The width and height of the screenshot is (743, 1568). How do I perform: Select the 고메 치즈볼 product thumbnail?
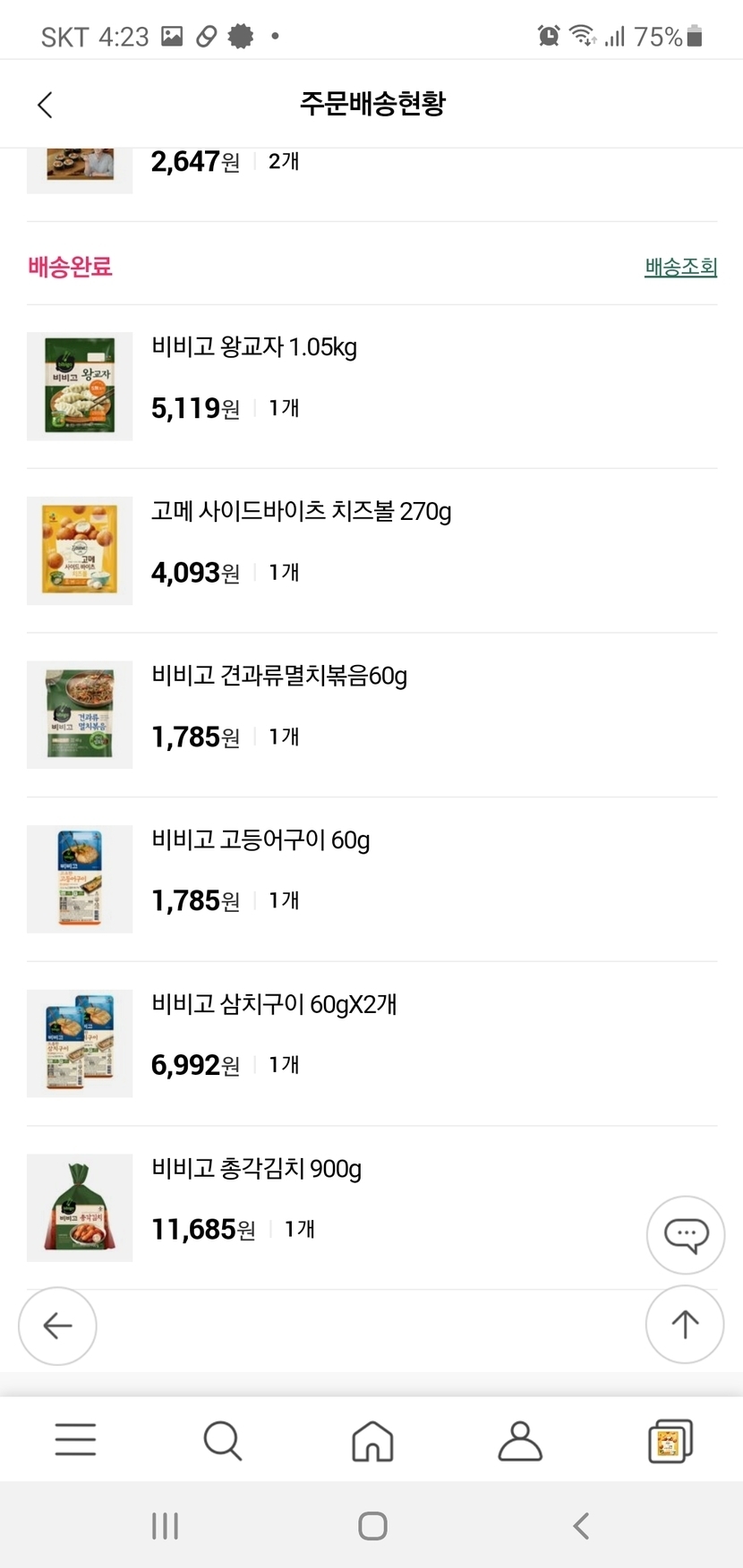click(80, 550)
